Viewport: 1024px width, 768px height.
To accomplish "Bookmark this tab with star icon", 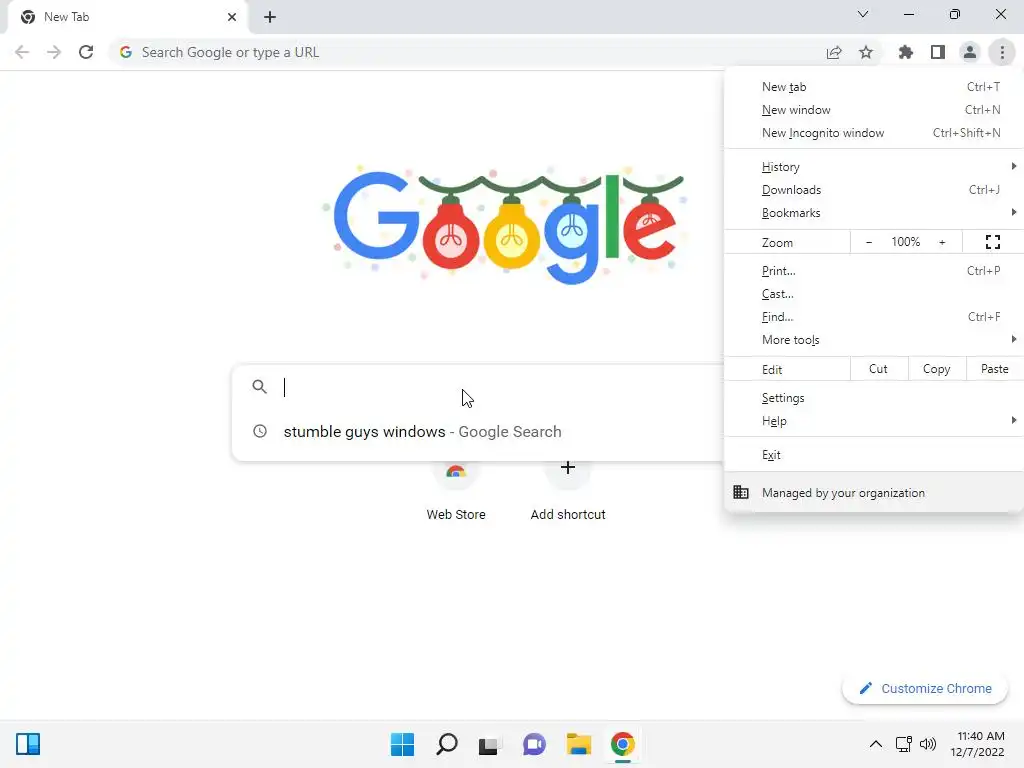I will coord(866,52).
